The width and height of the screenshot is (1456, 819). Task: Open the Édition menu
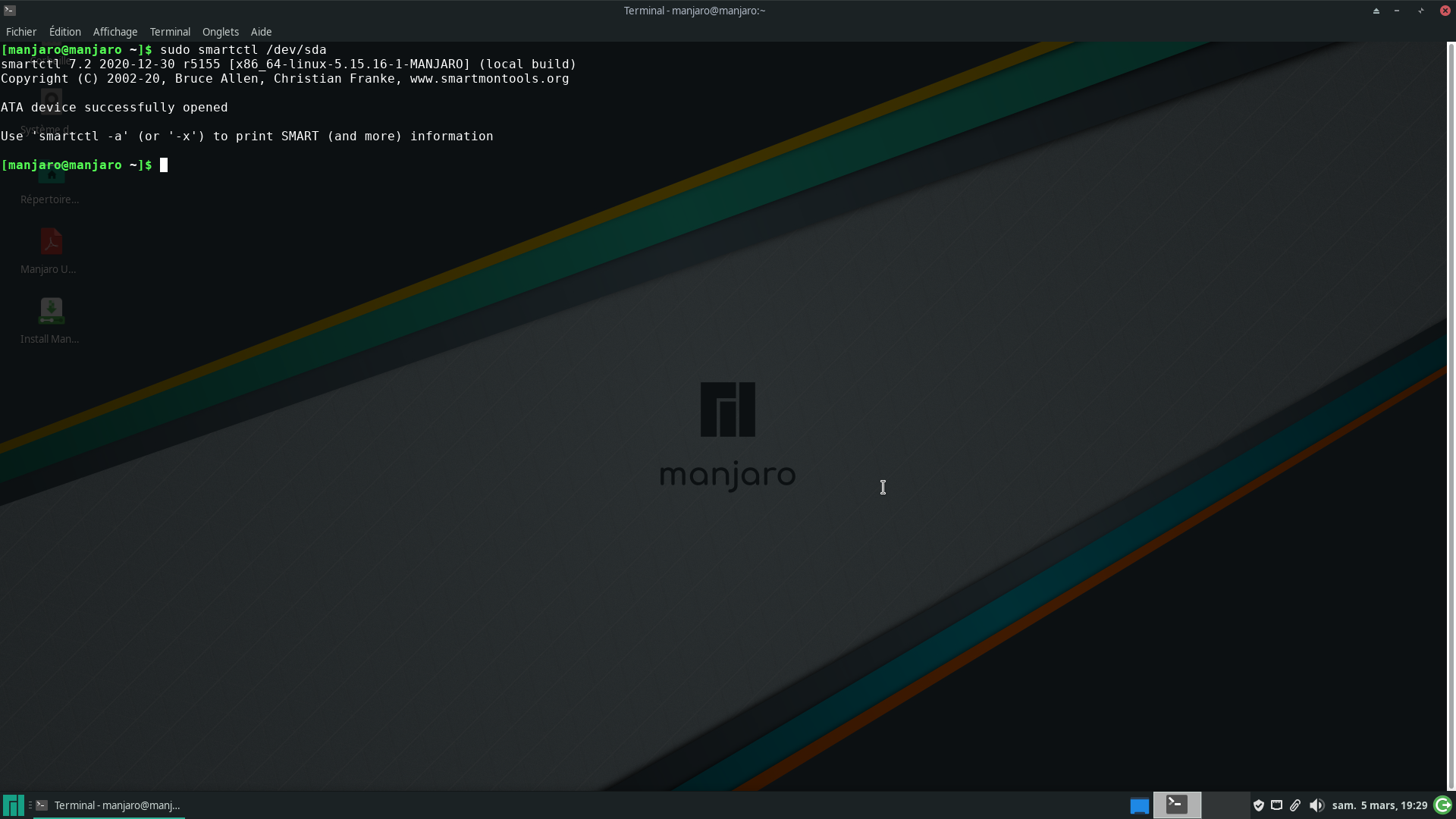pyautogui.click(x=65, y=32)
